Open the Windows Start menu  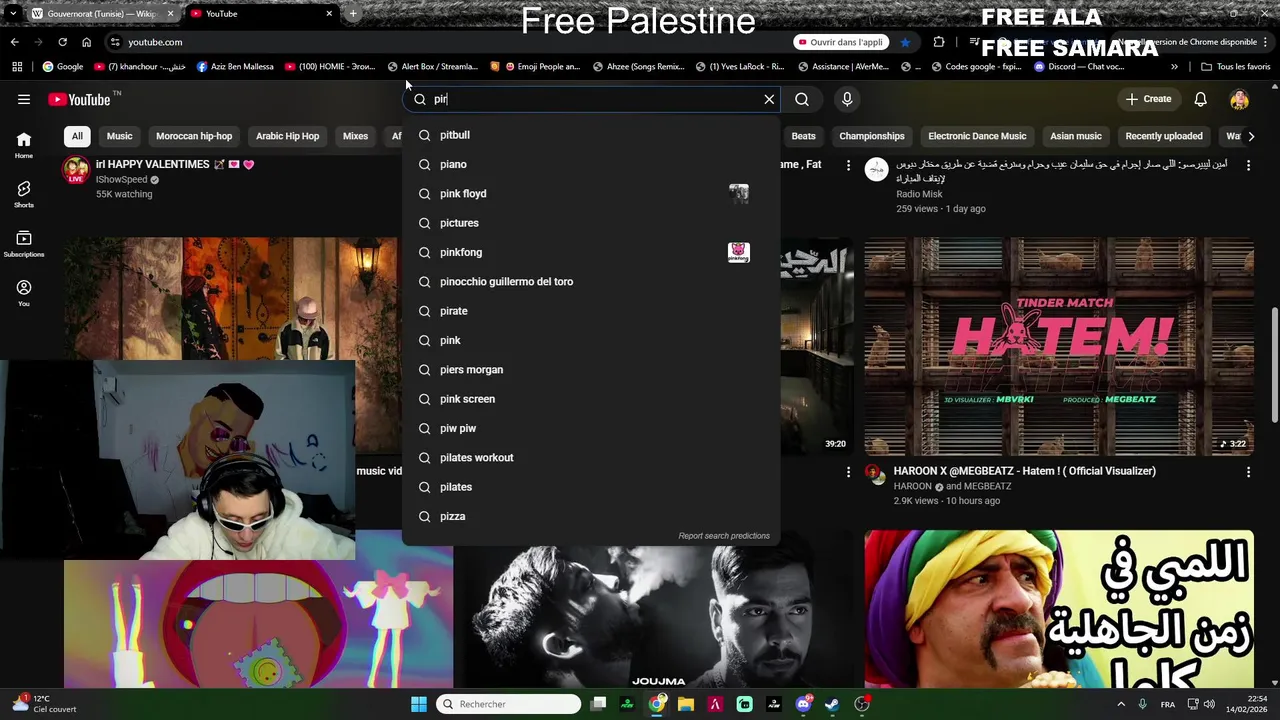[419, 704]
